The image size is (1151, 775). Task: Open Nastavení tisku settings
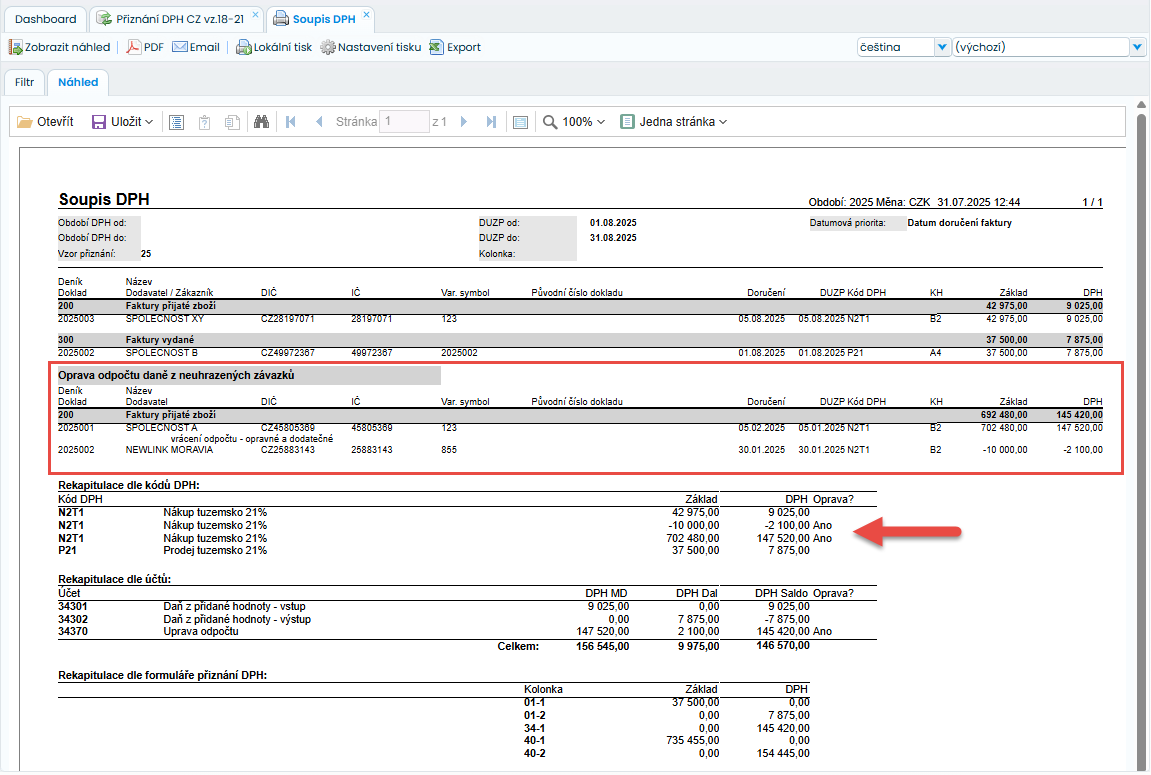tap(371, 47)
